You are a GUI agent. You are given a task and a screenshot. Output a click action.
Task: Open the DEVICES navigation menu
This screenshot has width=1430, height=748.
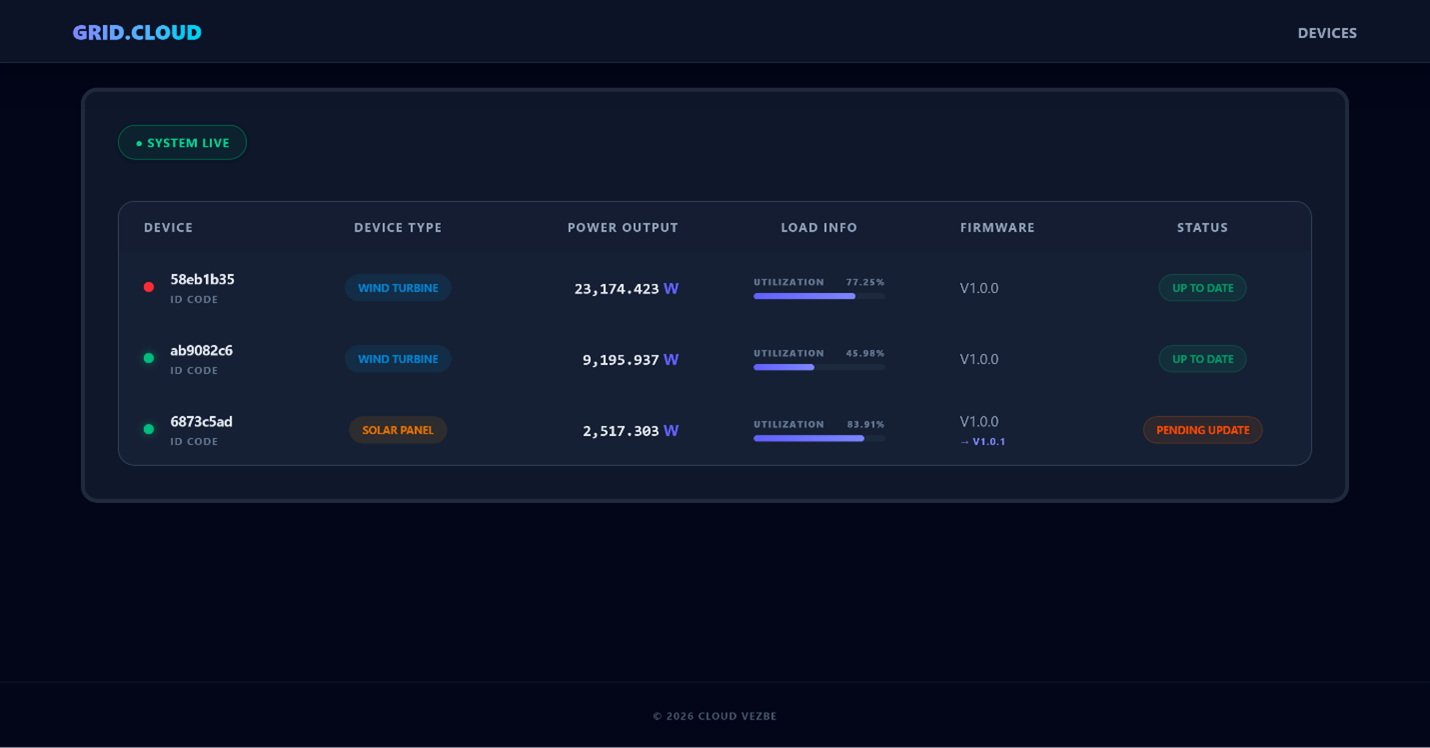click(x=1327, y=32)
